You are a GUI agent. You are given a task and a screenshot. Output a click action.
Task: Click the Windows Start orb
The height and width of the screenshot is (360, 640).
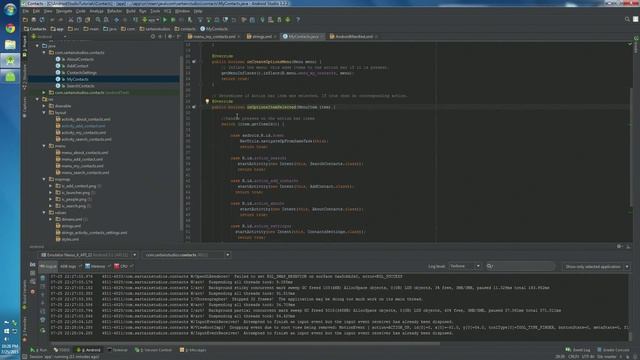(10, 9)
